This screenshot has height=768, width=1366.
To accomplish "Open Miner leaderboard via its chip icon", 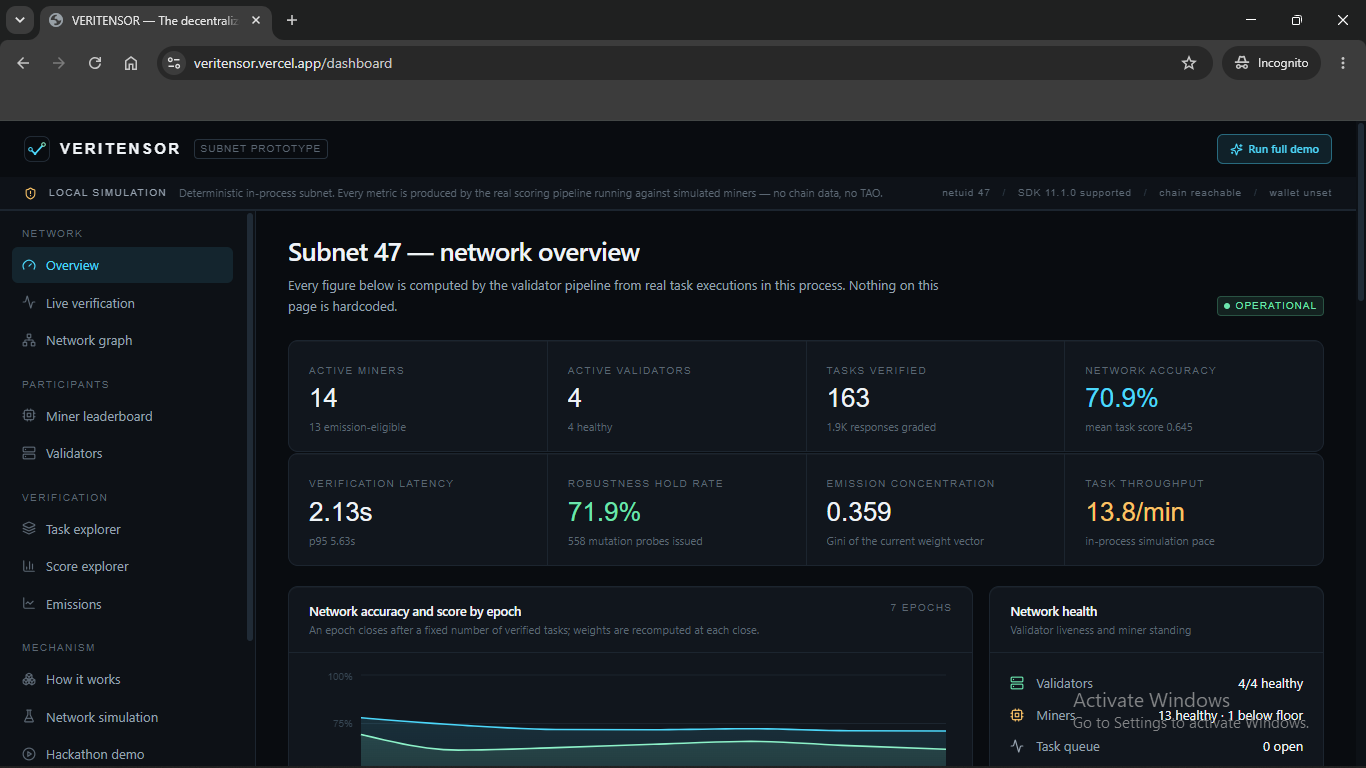I will coord(29,416).
